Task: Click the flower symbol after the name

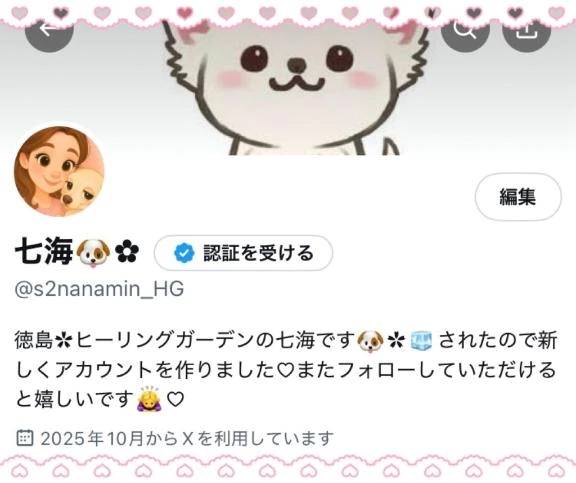Action: (x=127, y=253)
